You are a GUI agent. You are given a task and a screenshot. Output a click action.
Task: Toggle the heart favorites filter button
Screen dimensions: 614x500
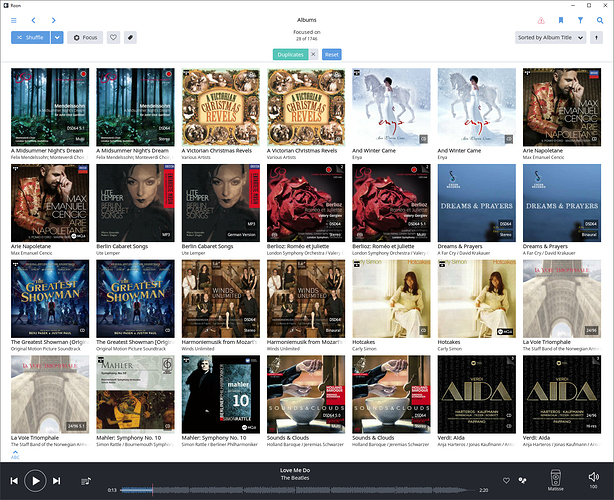[113, 38]
